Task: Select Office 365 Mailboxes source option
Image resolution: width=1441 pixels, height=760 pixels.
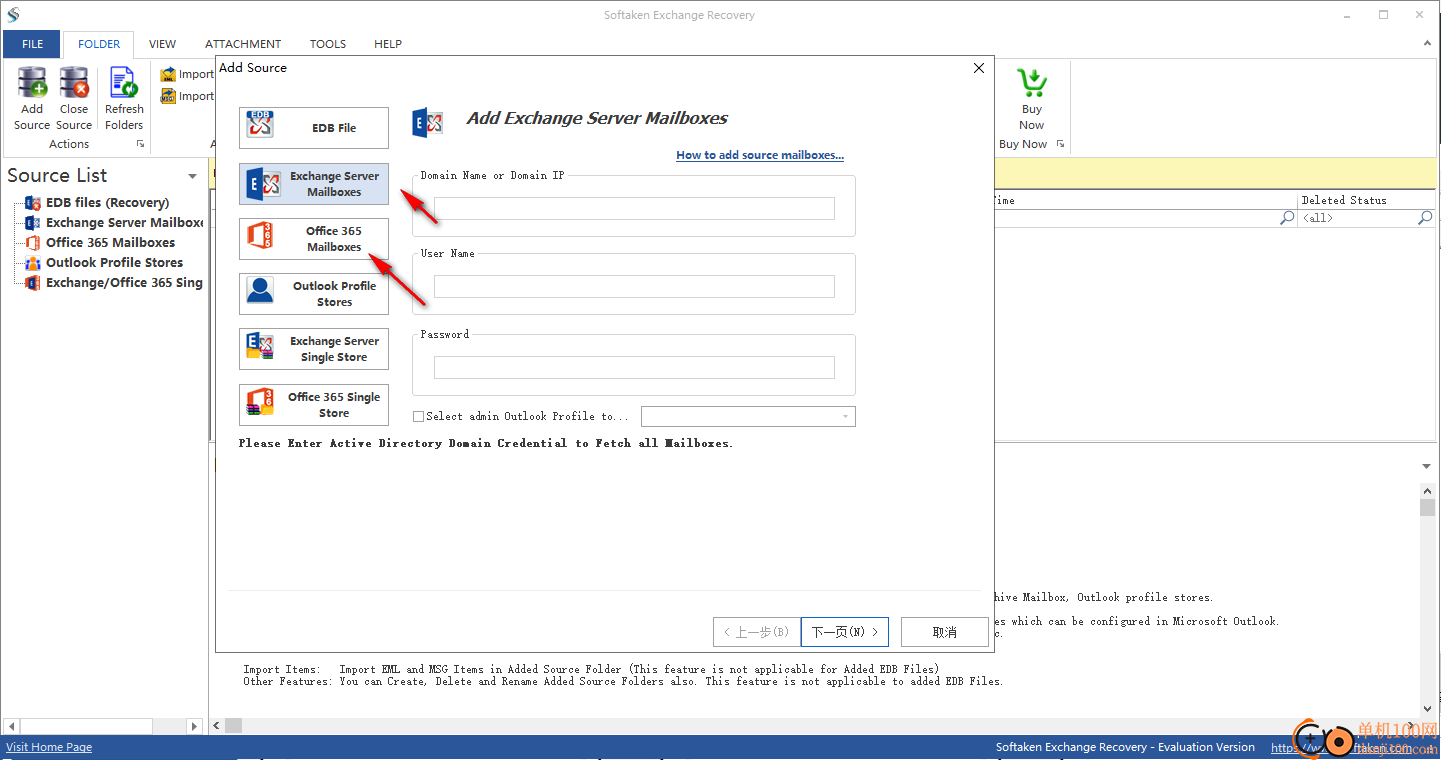Action: pyautogui.click(x=314, y=239)
